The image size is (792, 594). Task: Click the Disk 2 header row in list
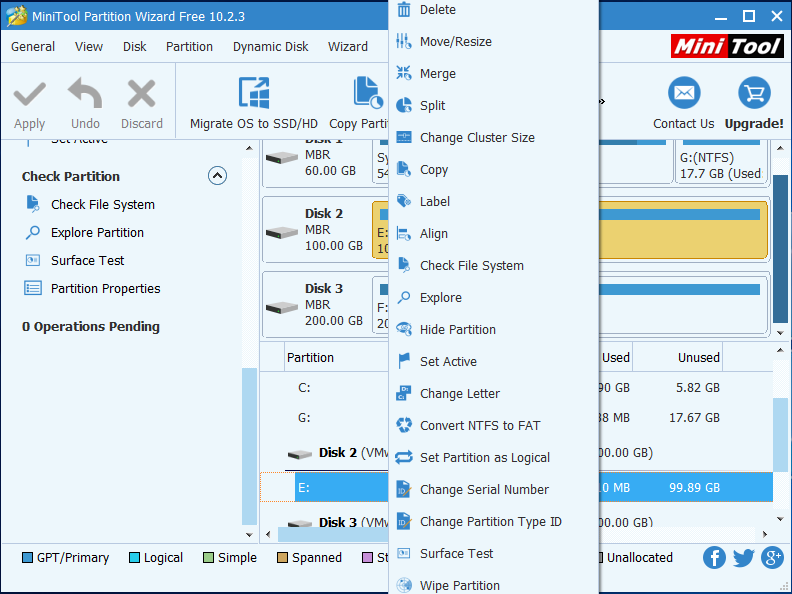coord(516,453)
